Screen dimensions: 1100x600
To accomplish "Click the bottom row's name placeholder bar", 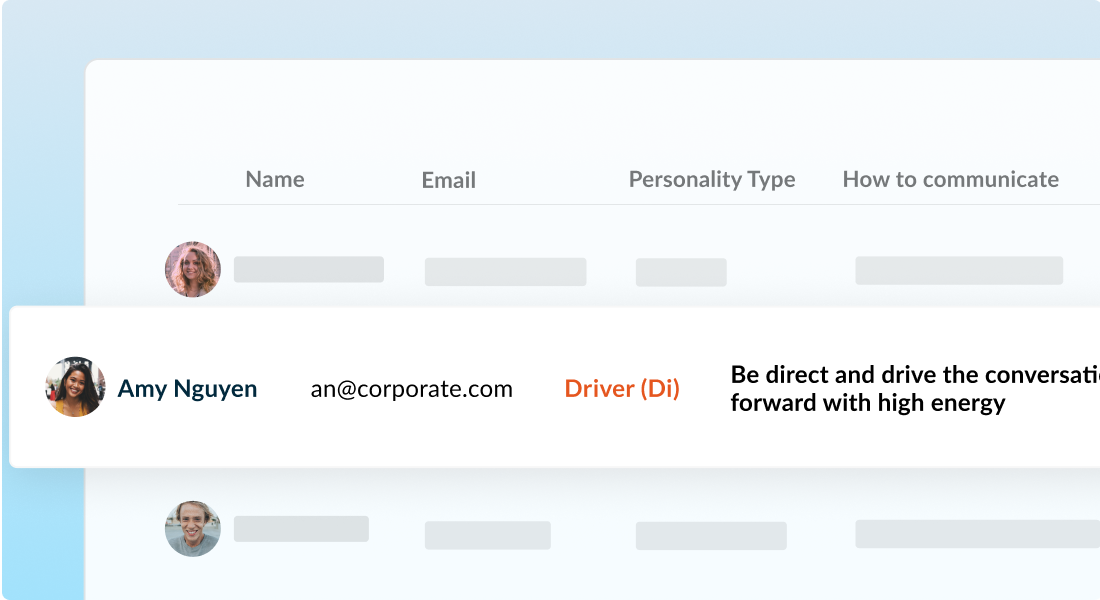I will 301,529.
